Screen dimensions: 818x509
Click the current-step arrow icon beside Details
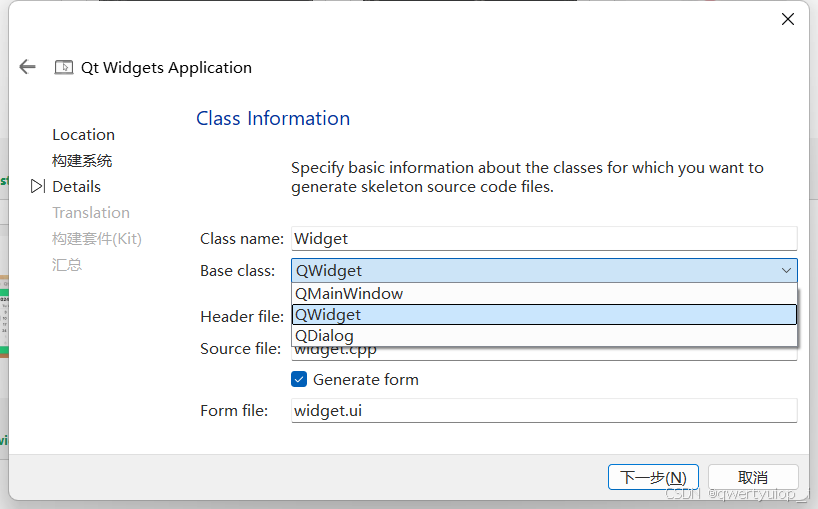point(38,186)
